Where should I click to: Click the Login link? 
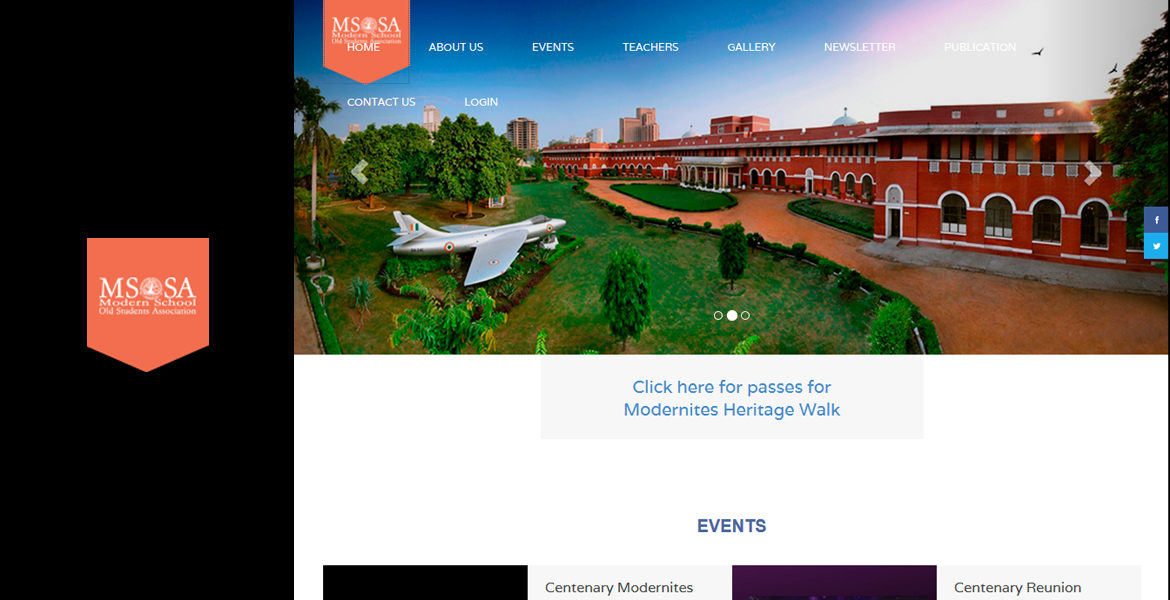coord(481,102)
